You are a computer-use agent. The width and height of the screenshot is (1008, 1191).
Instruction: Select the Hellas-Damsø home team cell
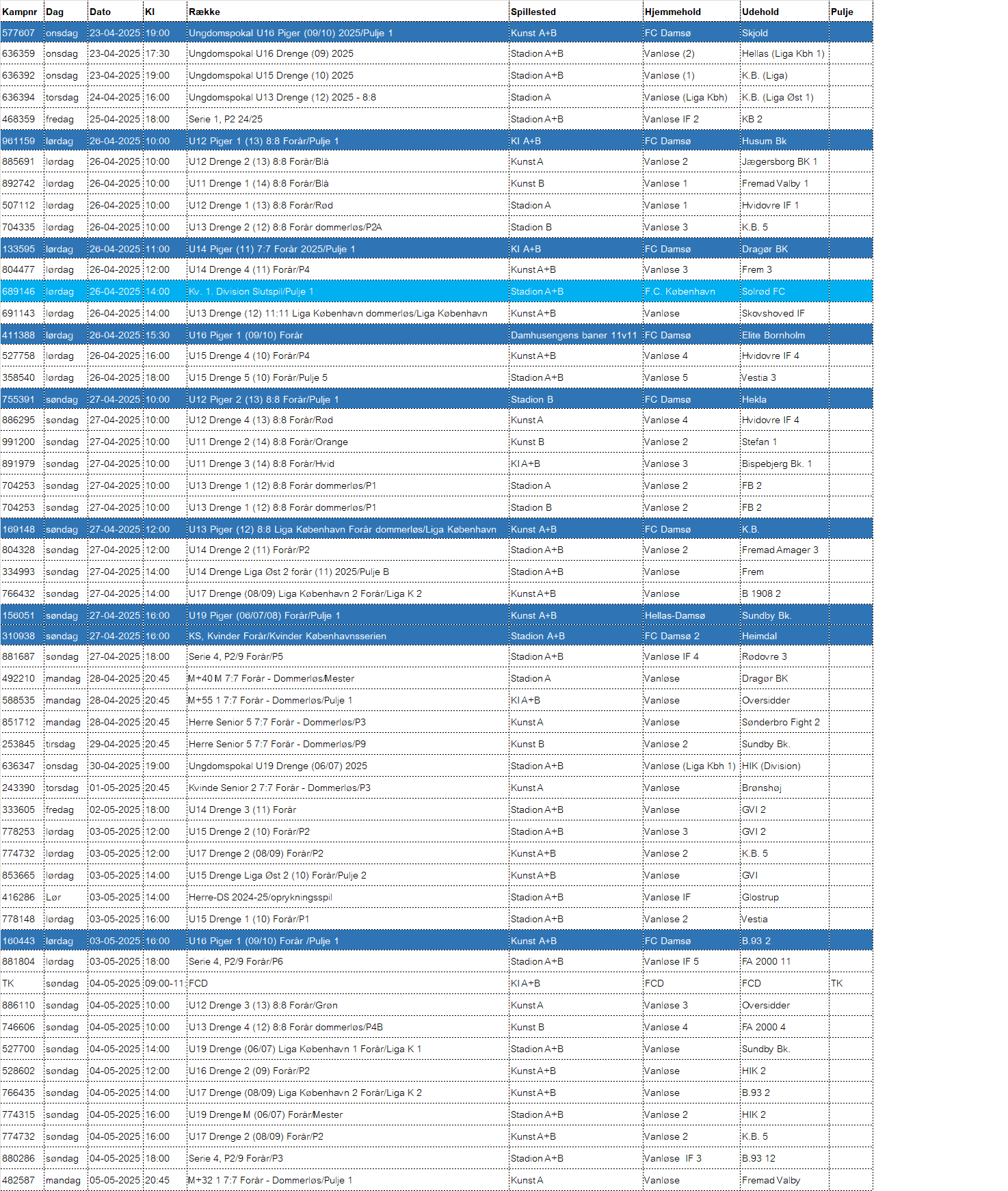pos(691,615)
